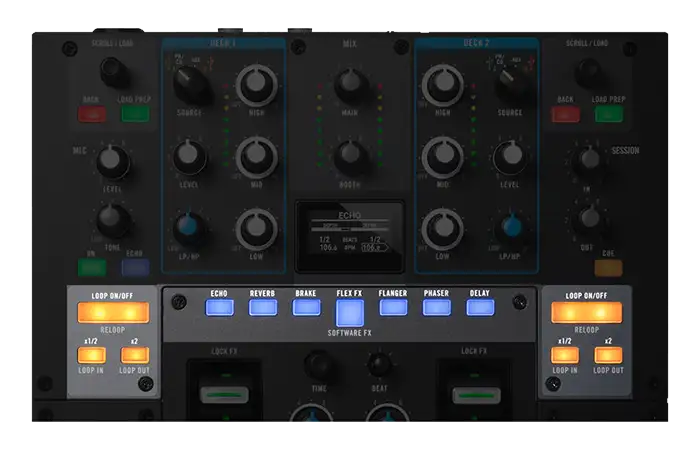
Task: Click the right side x2 loop button
Action: coord(608,355)
